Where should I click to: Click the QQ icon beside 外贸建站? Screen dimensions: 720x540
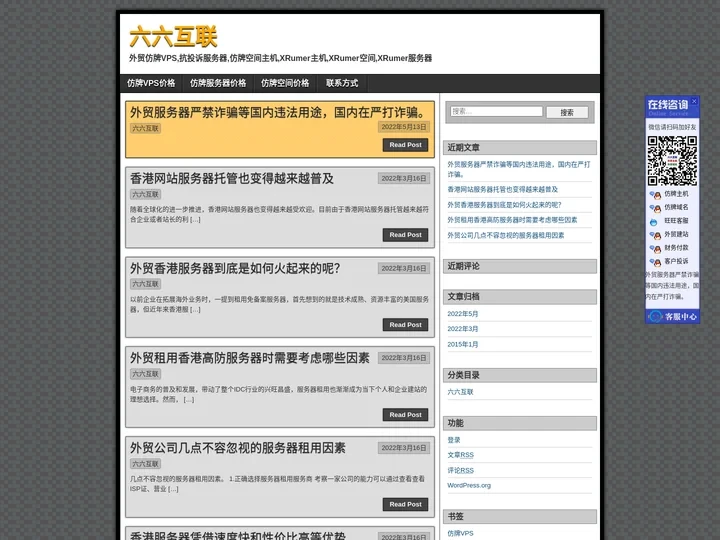click(655, 235)
